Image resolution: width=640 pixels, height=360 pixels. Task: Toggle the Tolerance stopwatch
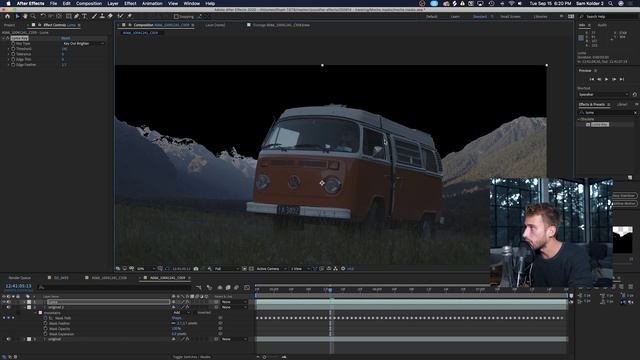coord(13,54)
